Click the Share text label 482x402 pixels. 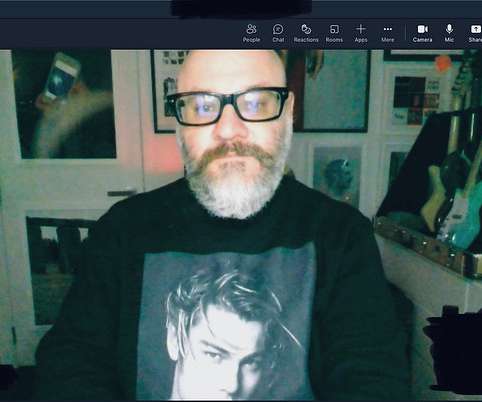[x=475, y=40]
